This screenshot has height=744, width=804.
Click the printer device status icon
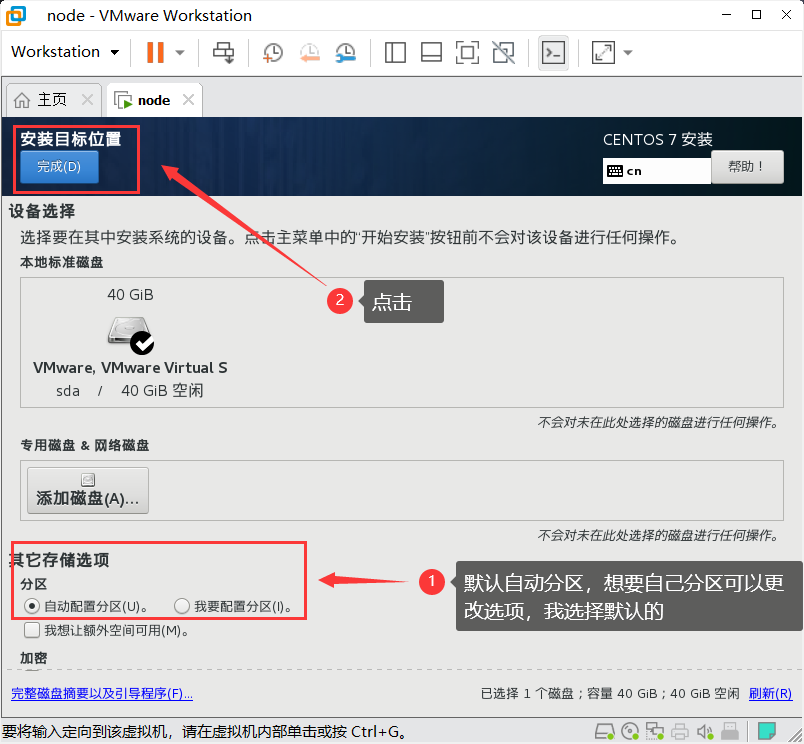pyautogui.click(x=680, y=730)
